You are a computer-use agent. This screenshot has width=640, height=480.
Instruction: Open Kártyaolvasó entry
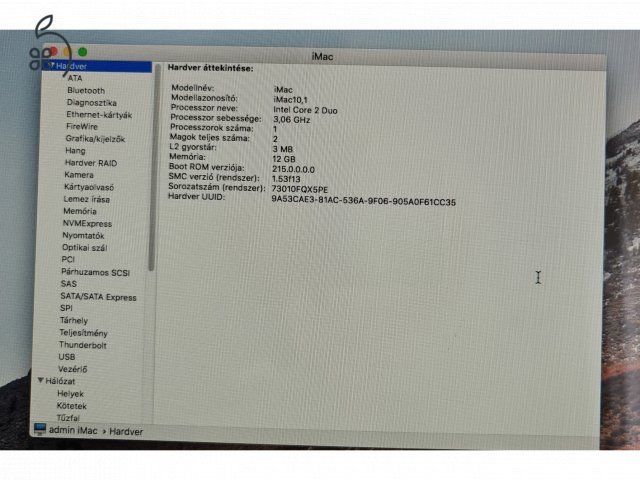point(89,187)
